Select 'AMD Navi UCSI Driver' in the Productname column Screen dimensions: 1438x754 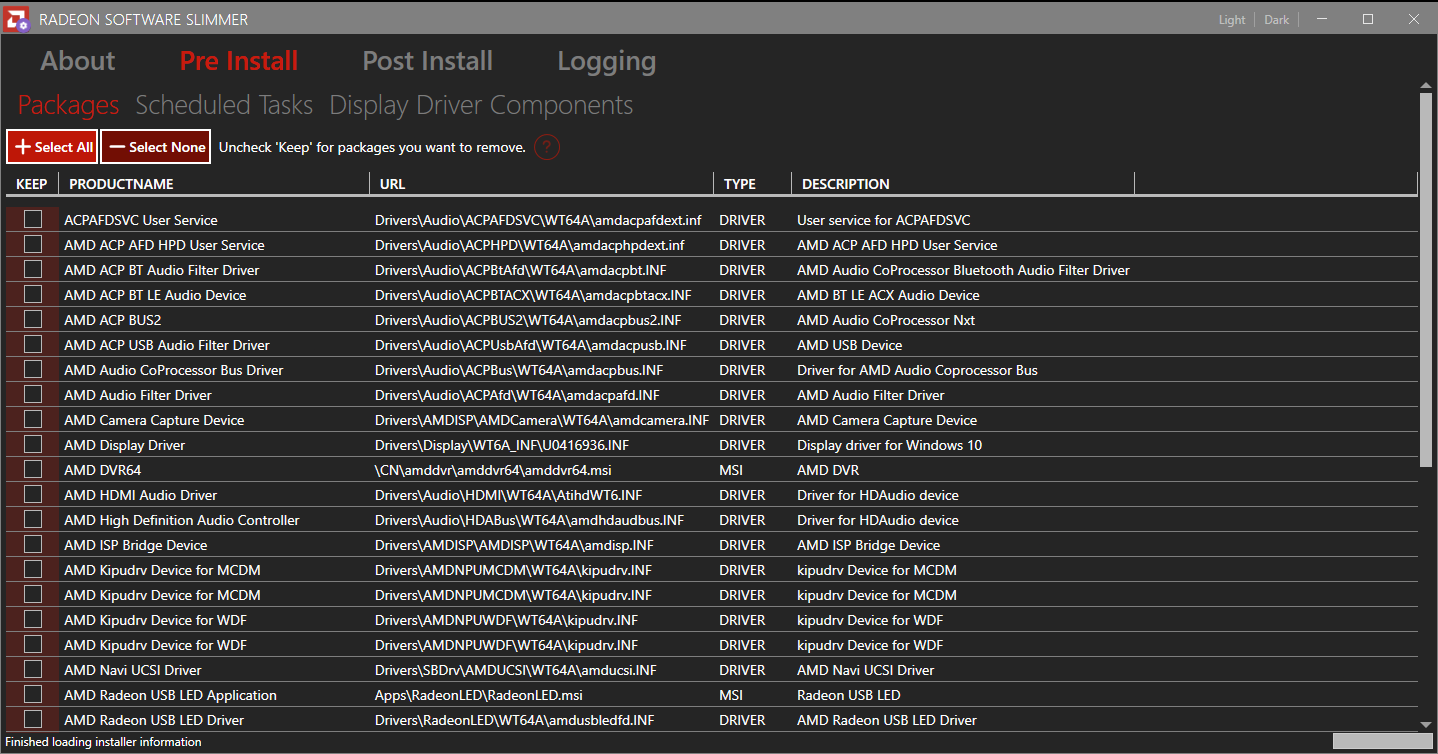pos(133,670)
